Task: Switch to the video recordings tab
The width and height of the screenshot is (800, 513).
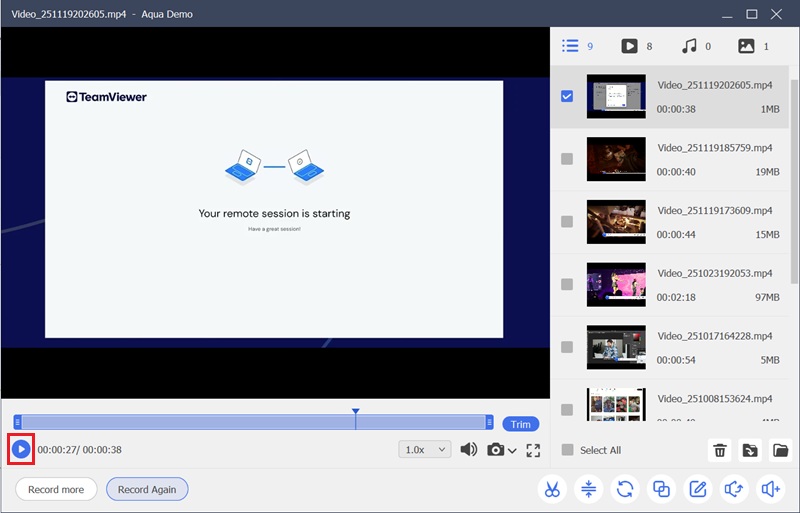Action: 630,46
